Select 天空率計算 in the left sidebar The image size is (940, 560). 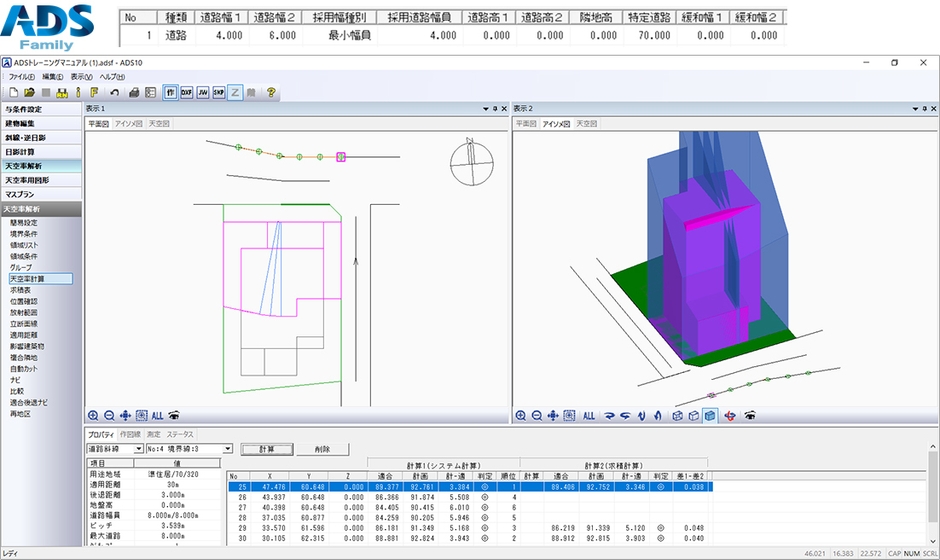point(26,278)
